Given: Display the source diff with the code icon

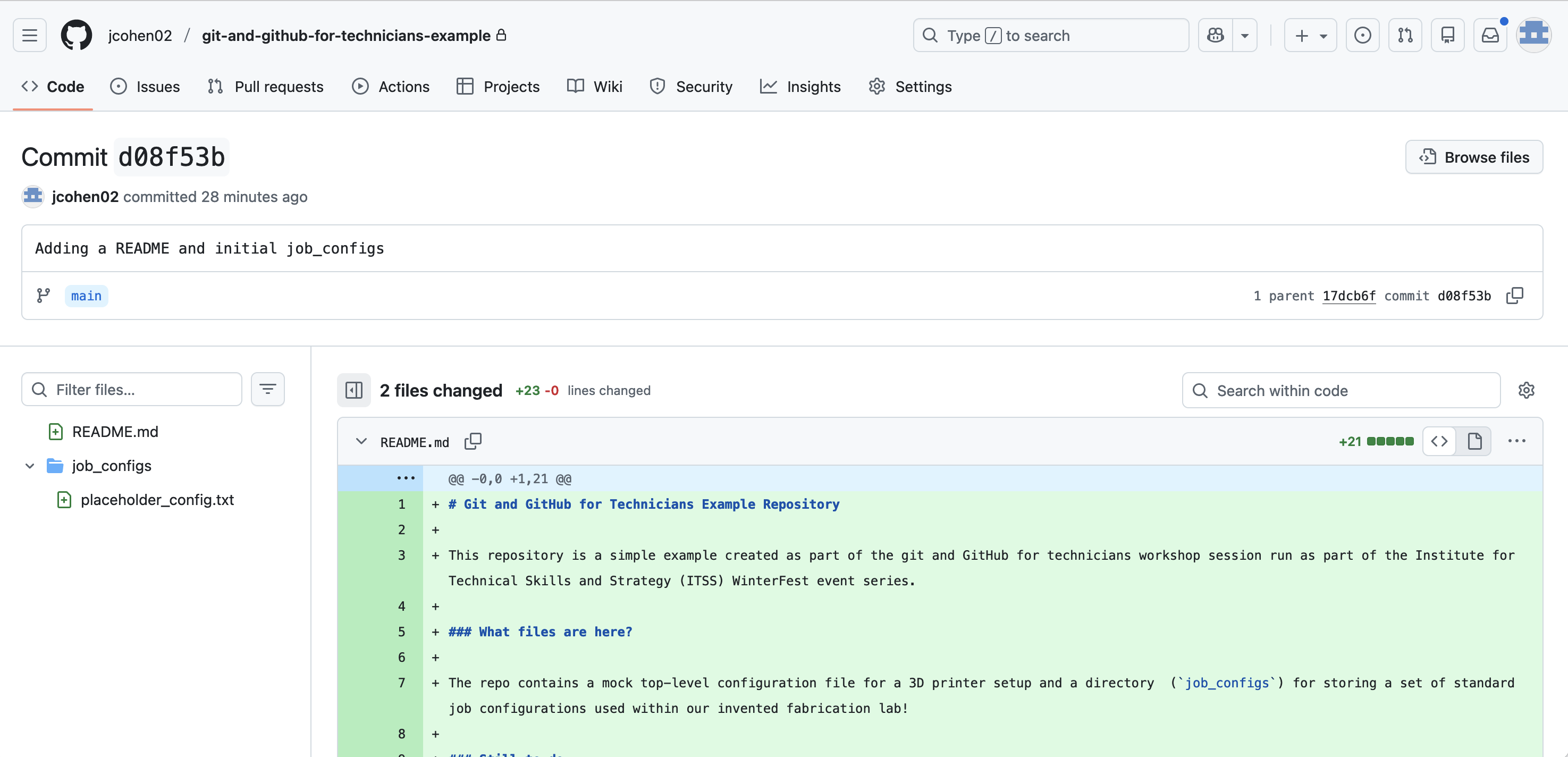Looking at the screenshot, I should 1439,441.
